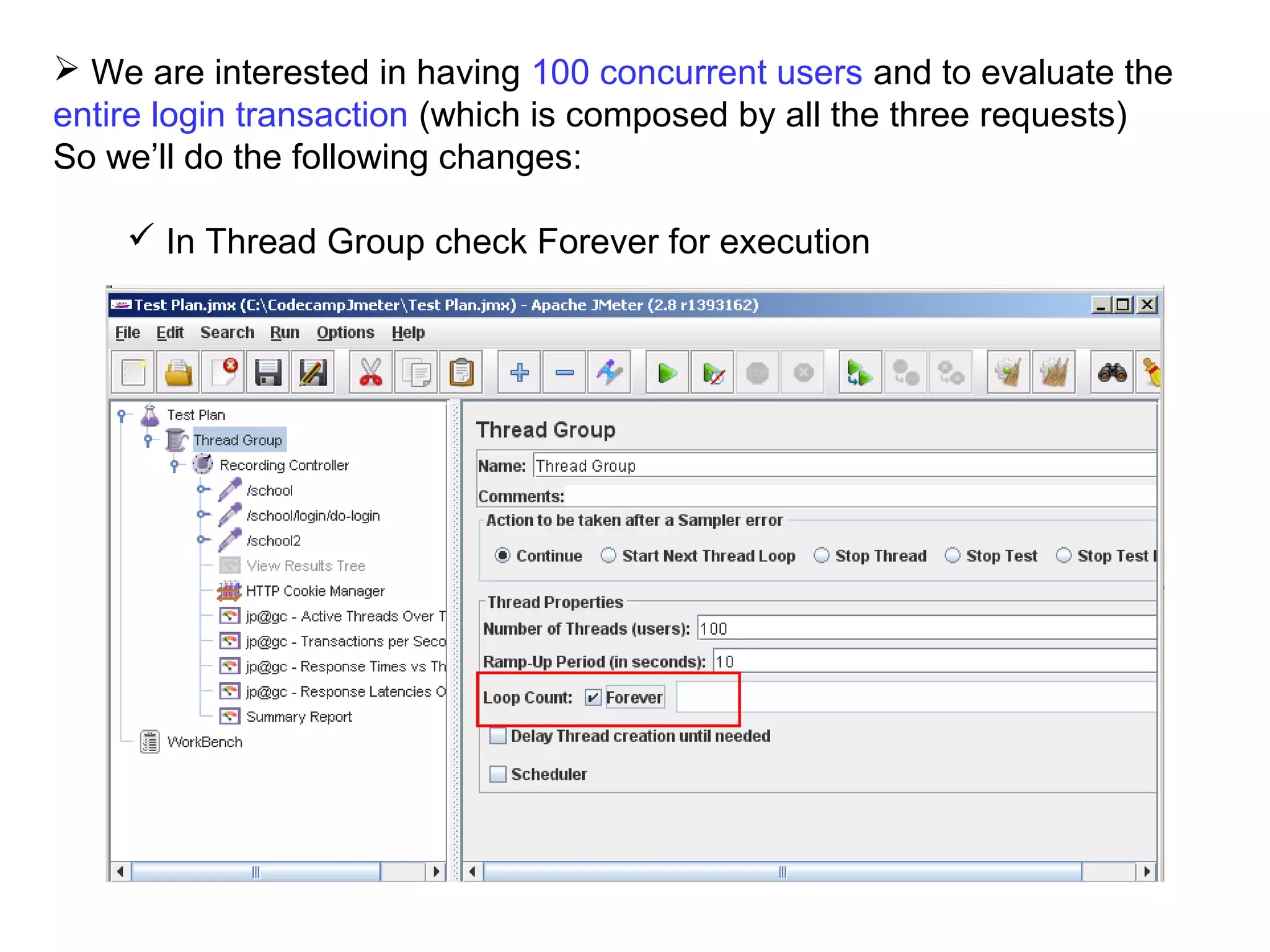Open the Options menu
This screenshot has height=952, width=1270.
(x=345, y=333)
